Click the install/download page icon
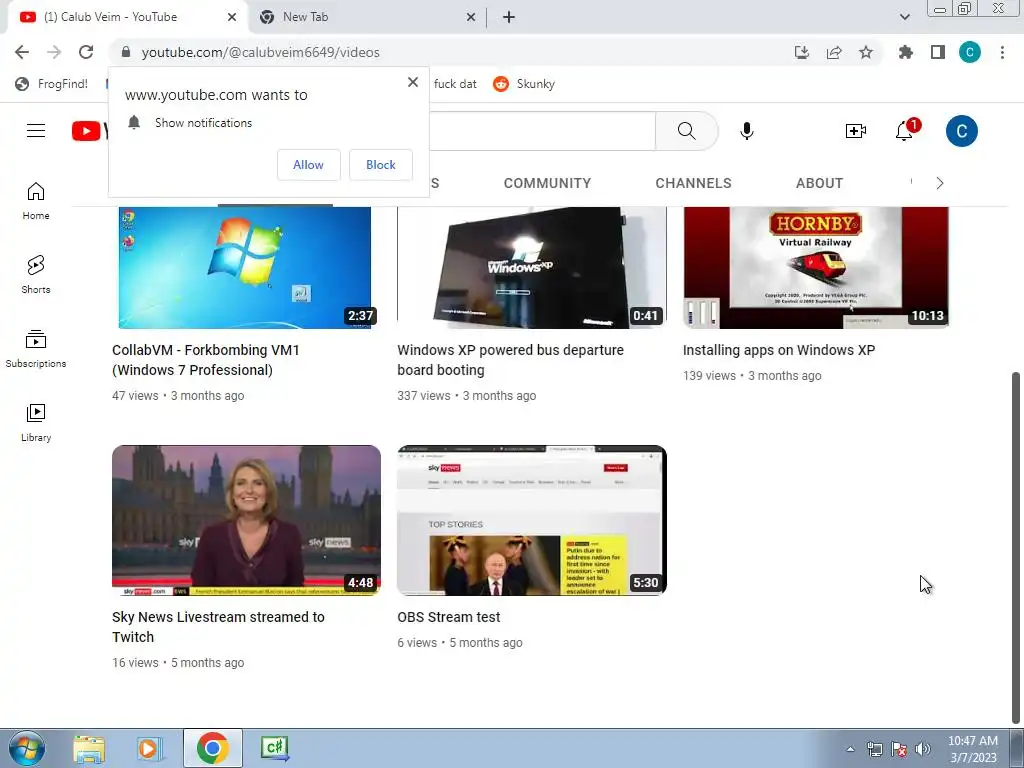 point(802,52)
